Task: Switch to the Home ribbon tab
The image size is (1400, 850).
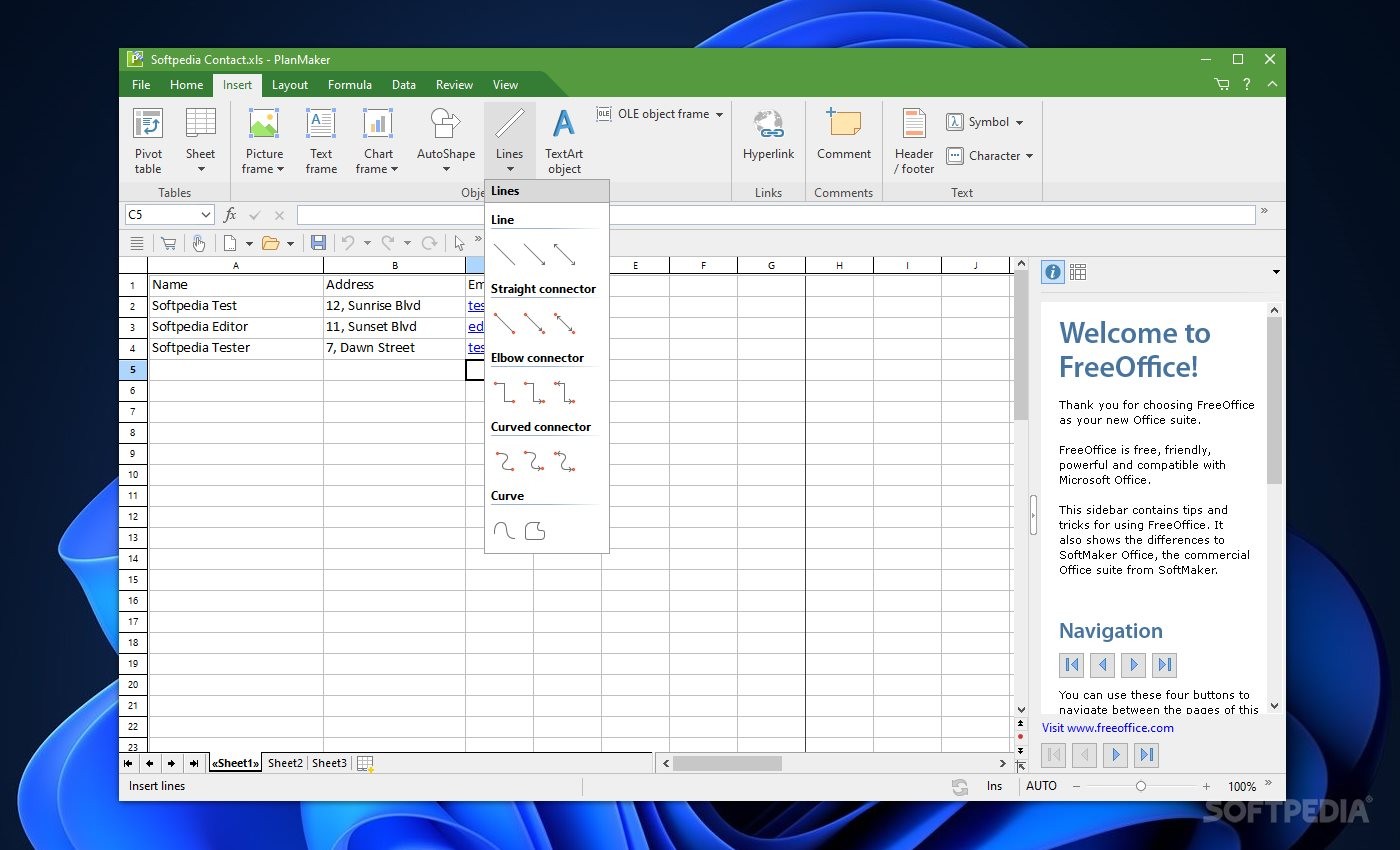Action: click(186, 85)
